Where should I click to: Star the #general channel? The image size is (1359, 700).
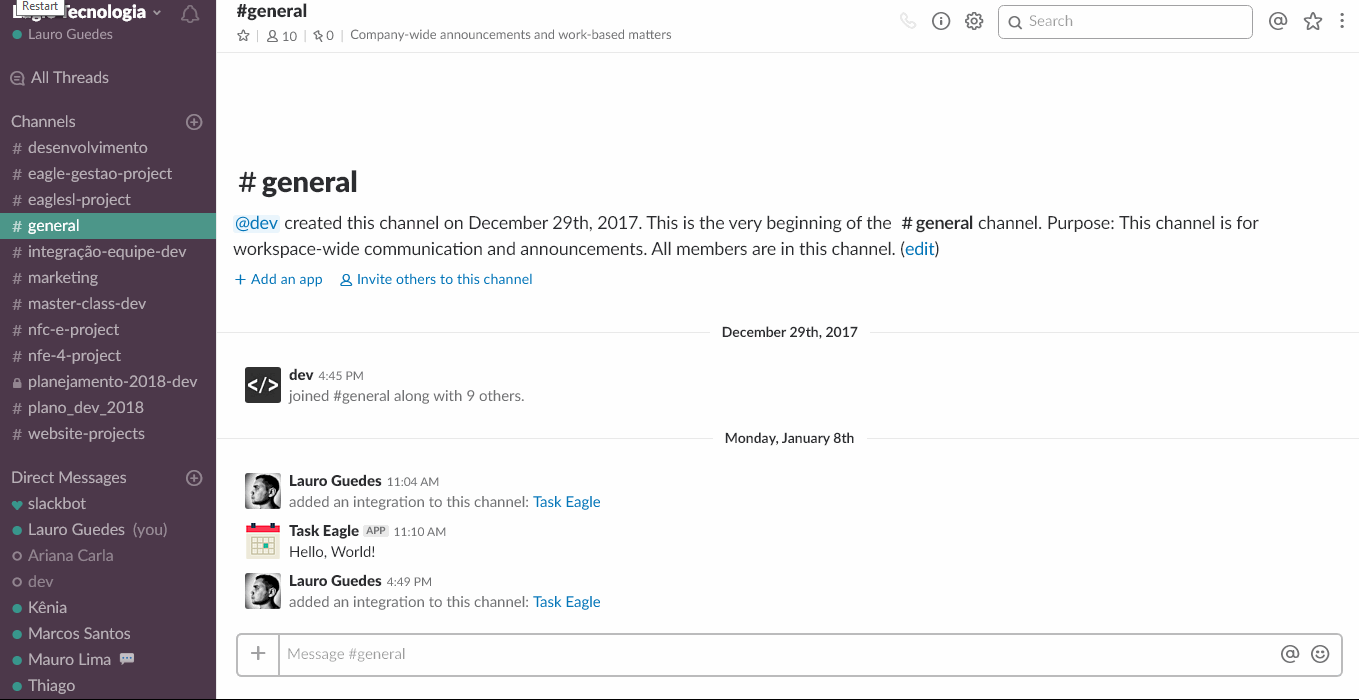(x=242, y=34)
